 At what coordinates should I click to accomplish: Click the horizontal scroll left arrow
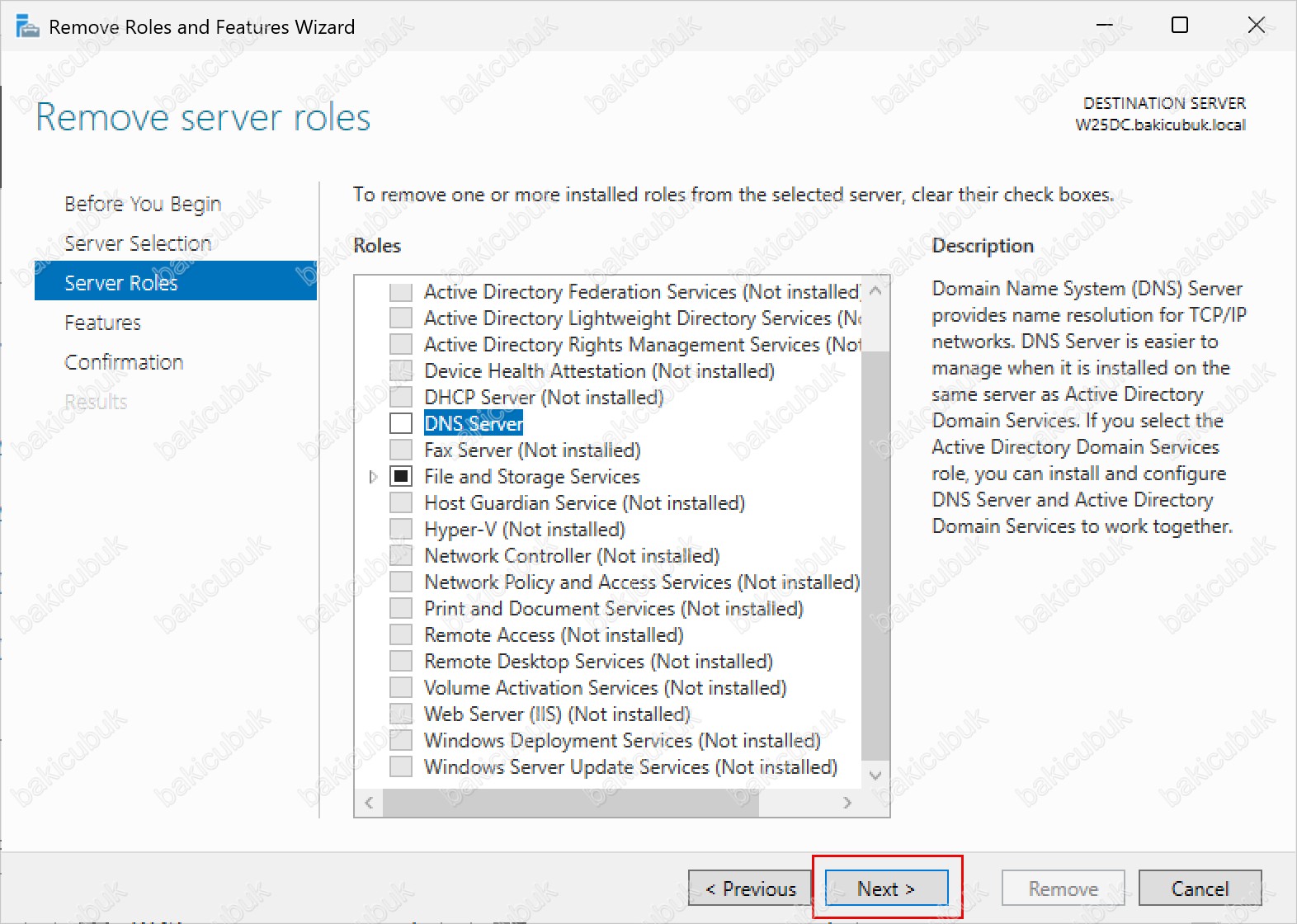[369, 803]
